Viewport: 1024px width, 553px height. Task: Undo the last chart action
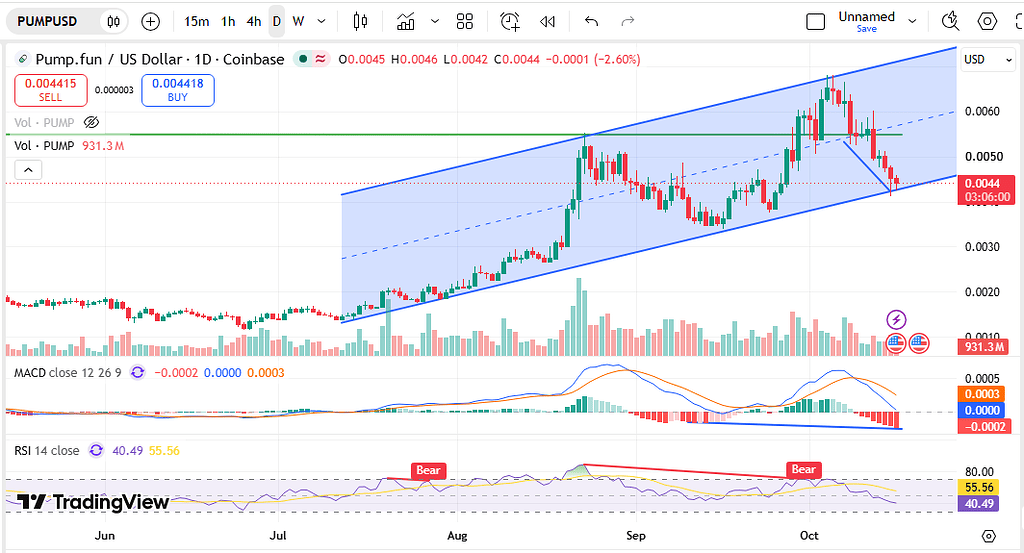click(x=592, y=22)
